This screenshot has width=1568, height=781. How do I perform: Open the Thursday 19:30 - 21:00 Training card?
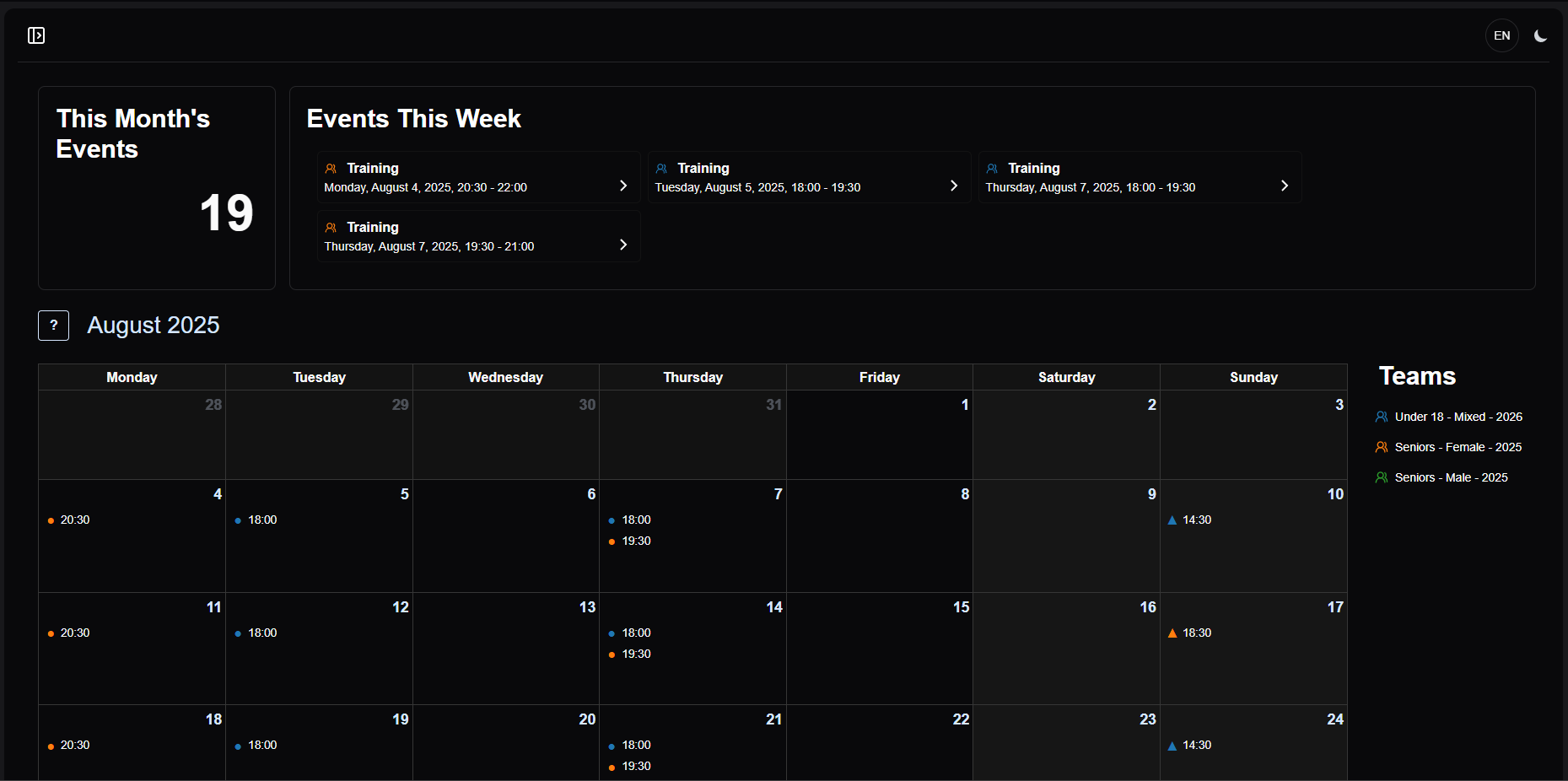[x=477, y=237]
